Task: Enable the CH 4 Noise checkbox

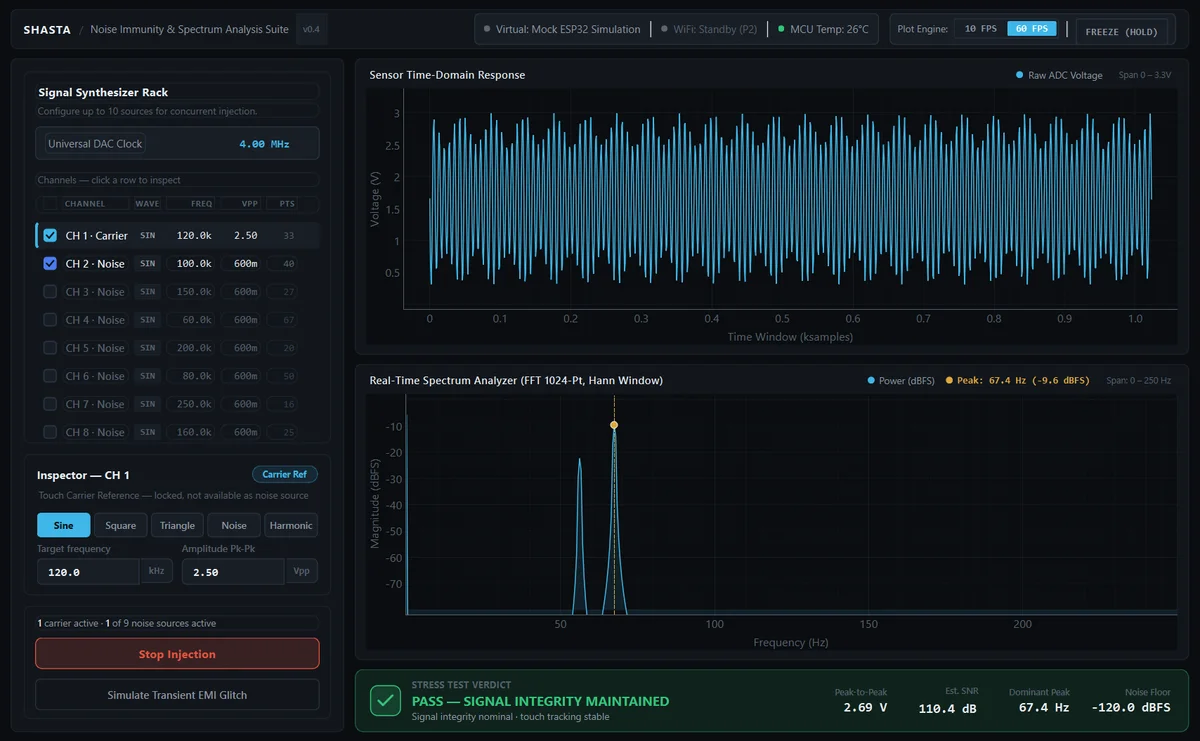Action: 50,320
